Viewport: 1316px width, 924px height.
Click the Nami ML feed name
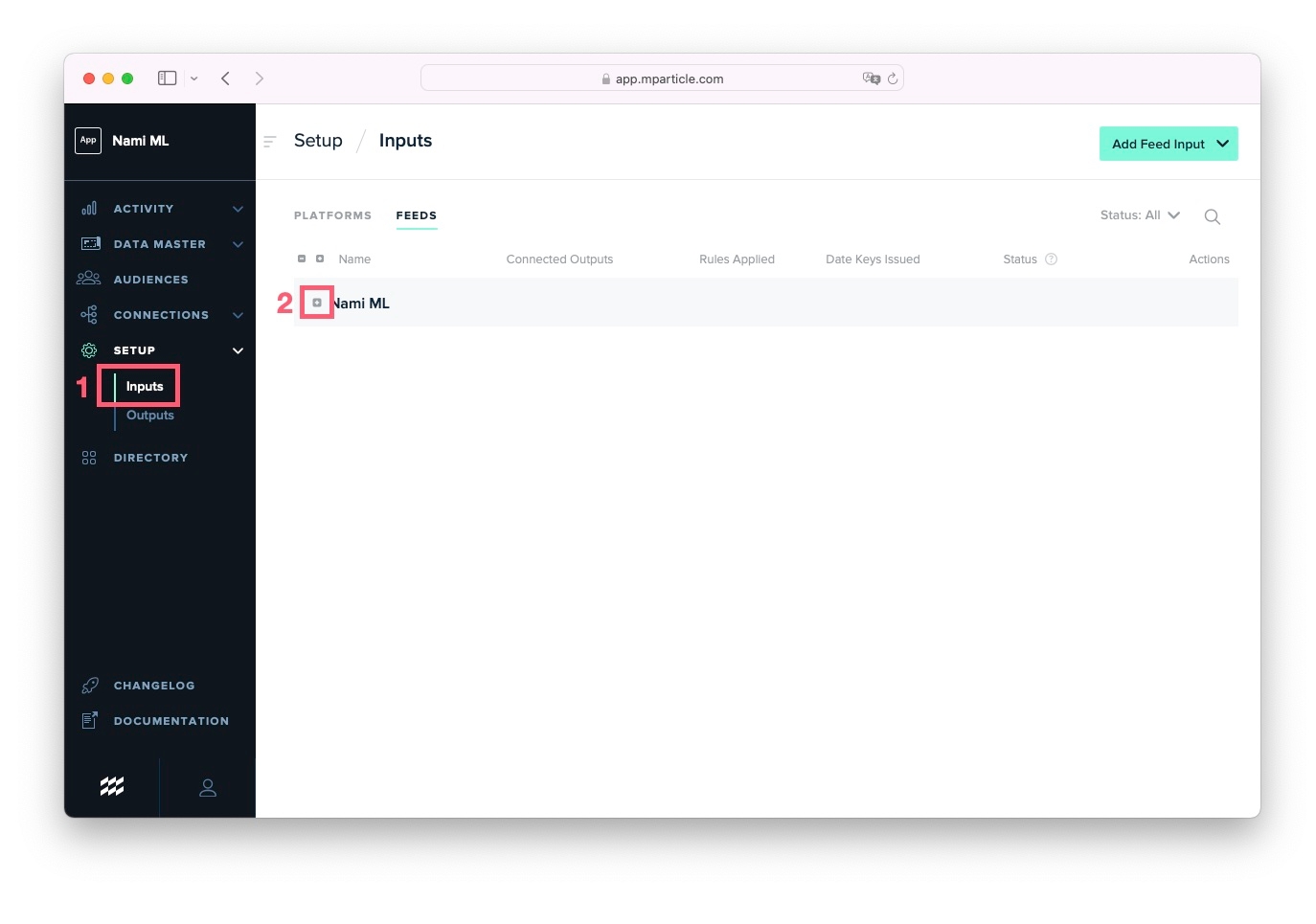[361, 304]
